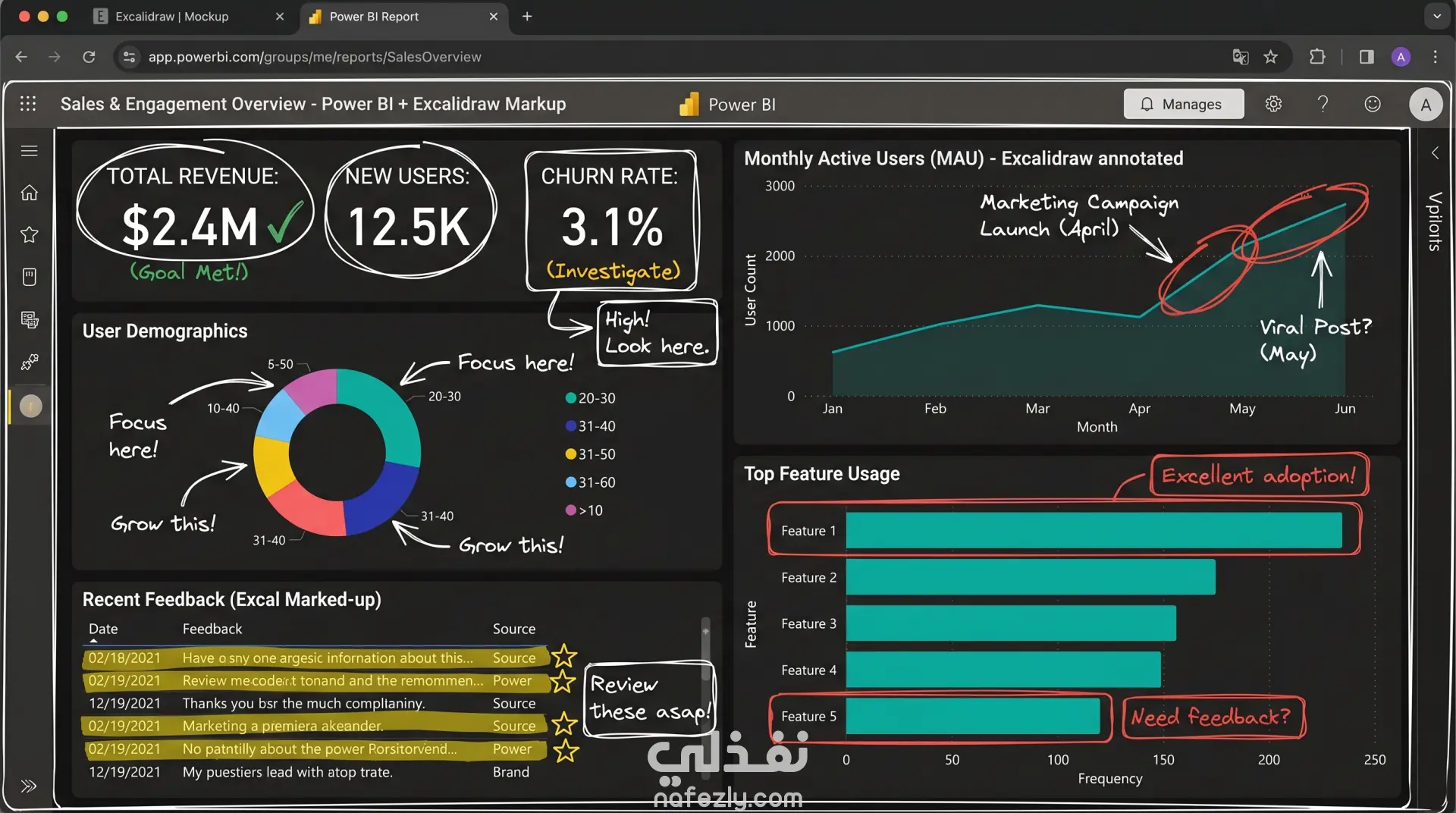Click the translate page icon
Image resolution: width=1456 pixels, height=813 pixels.
[1241, 57]
